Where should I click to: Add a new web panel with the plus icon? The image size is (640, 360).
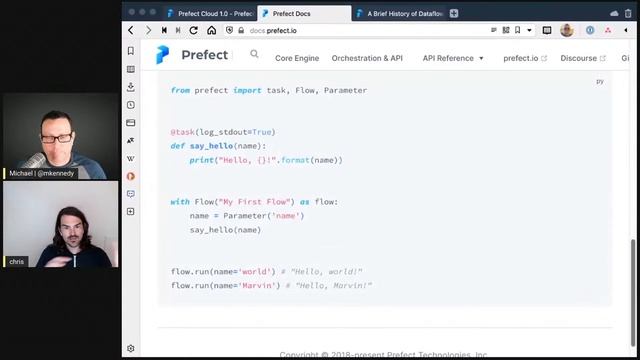click(x=131, y=211)
